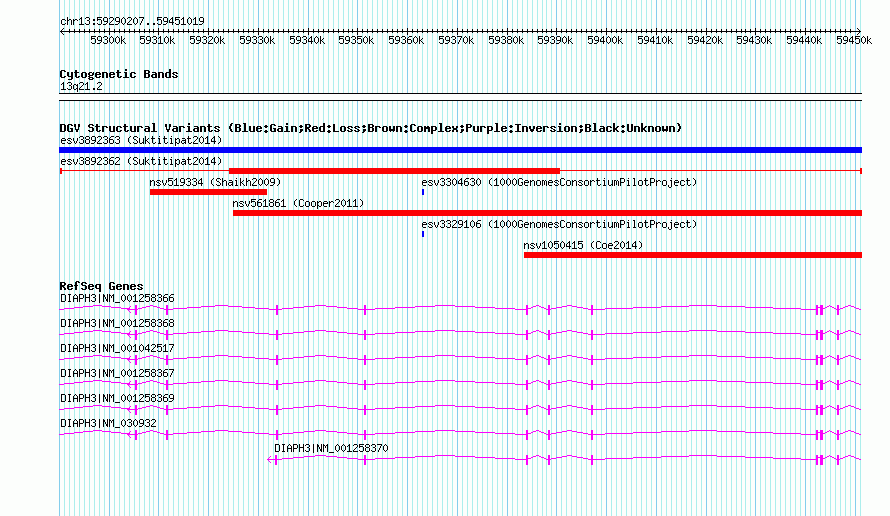Click the 59440k ruler tick label
The width and height of the screenshot is (890, 516).
point(804,40)
